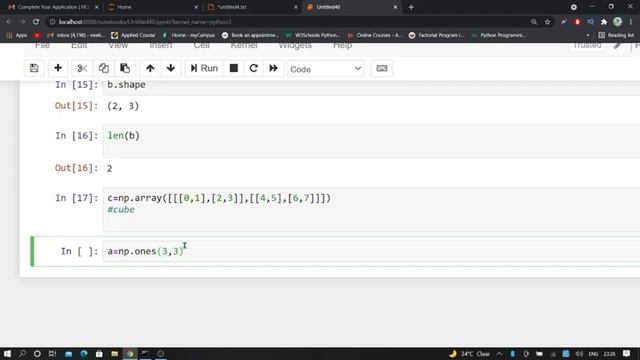This screenshot has height=360, width=640.
Task: Open the Reading list
Action: [x=616, y=36]
